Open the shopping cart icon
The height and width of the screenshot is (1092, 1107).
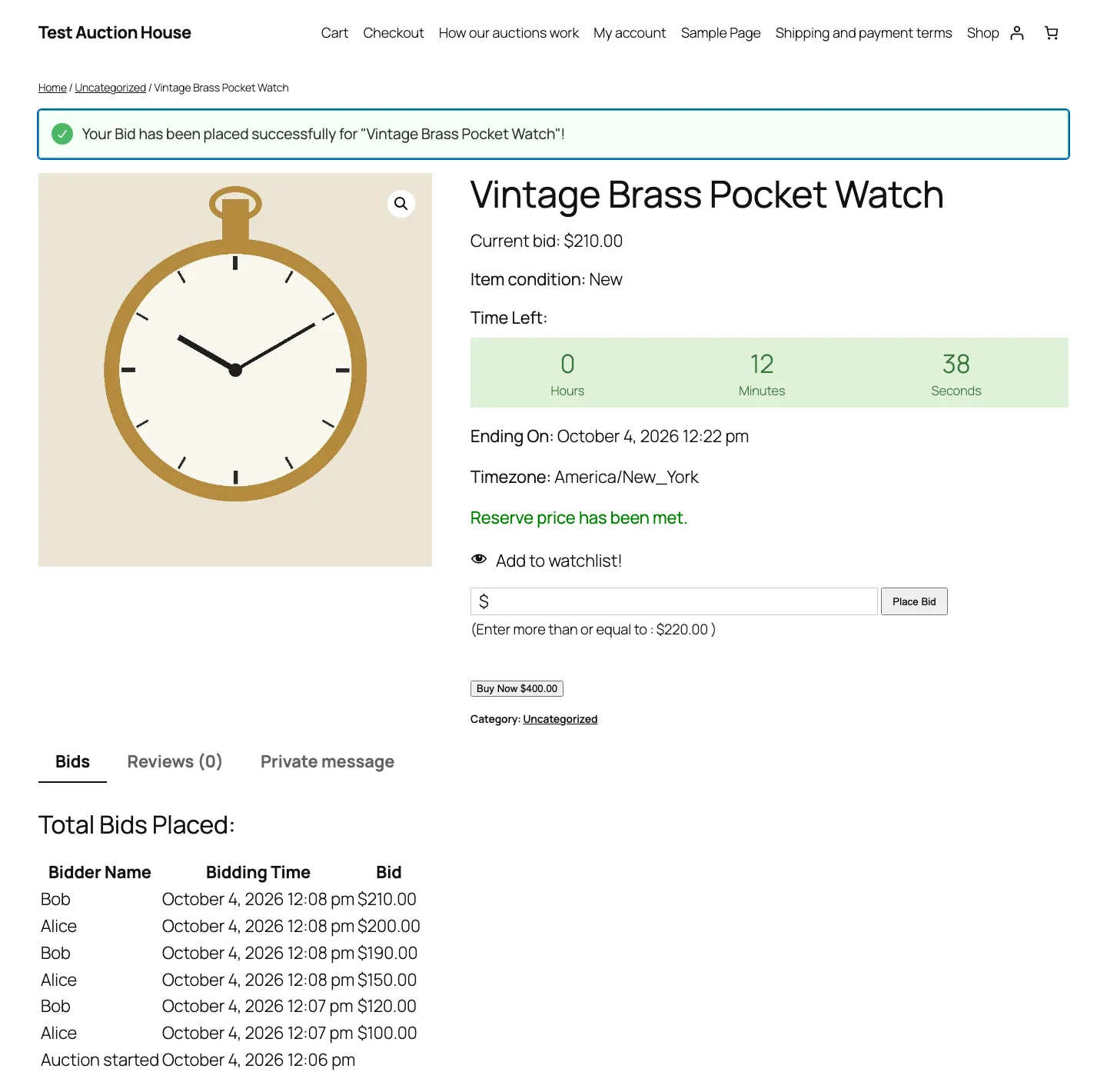tap(1052, 33)
